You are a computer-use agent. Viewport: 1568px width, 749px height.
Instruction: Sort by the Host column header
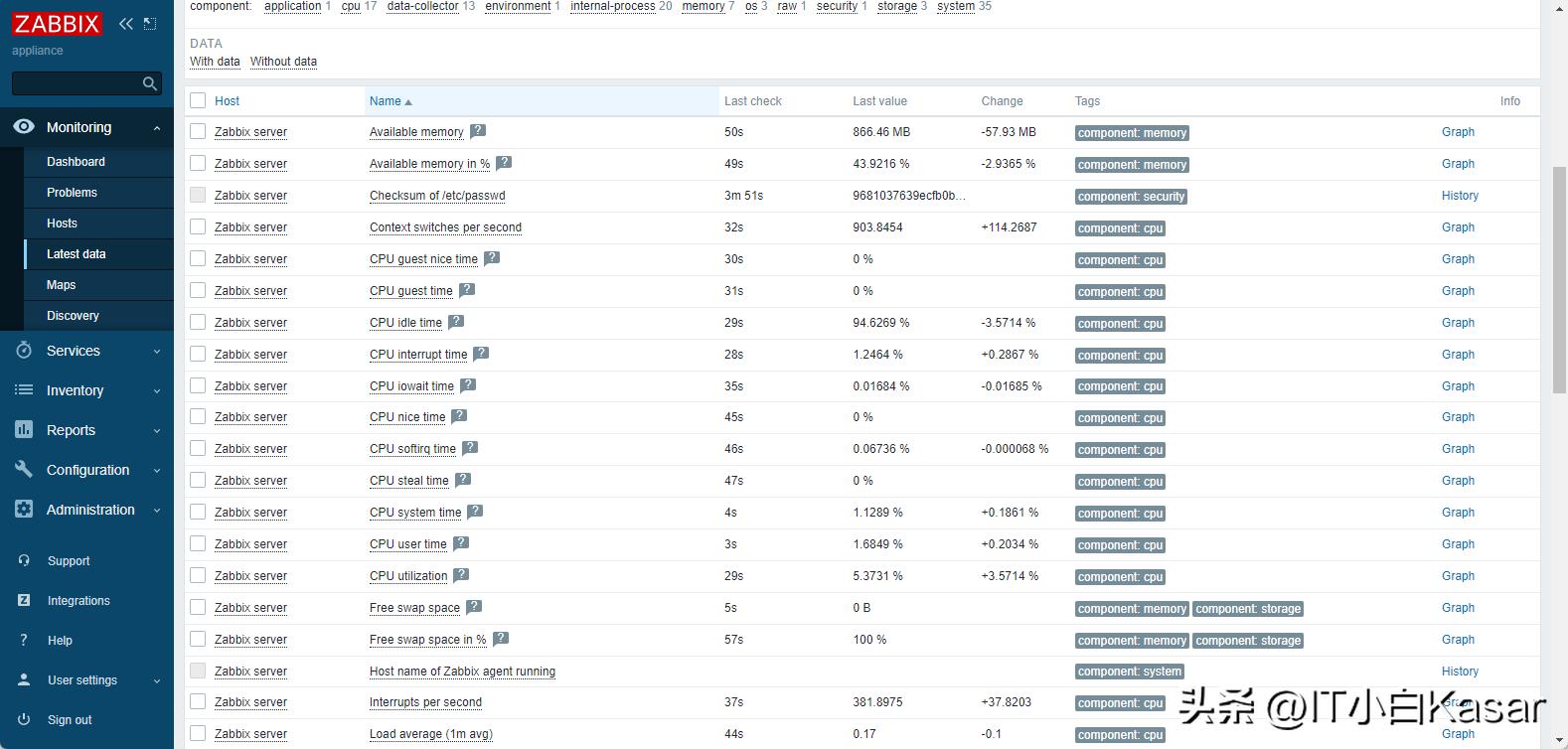tap(227, 100)
